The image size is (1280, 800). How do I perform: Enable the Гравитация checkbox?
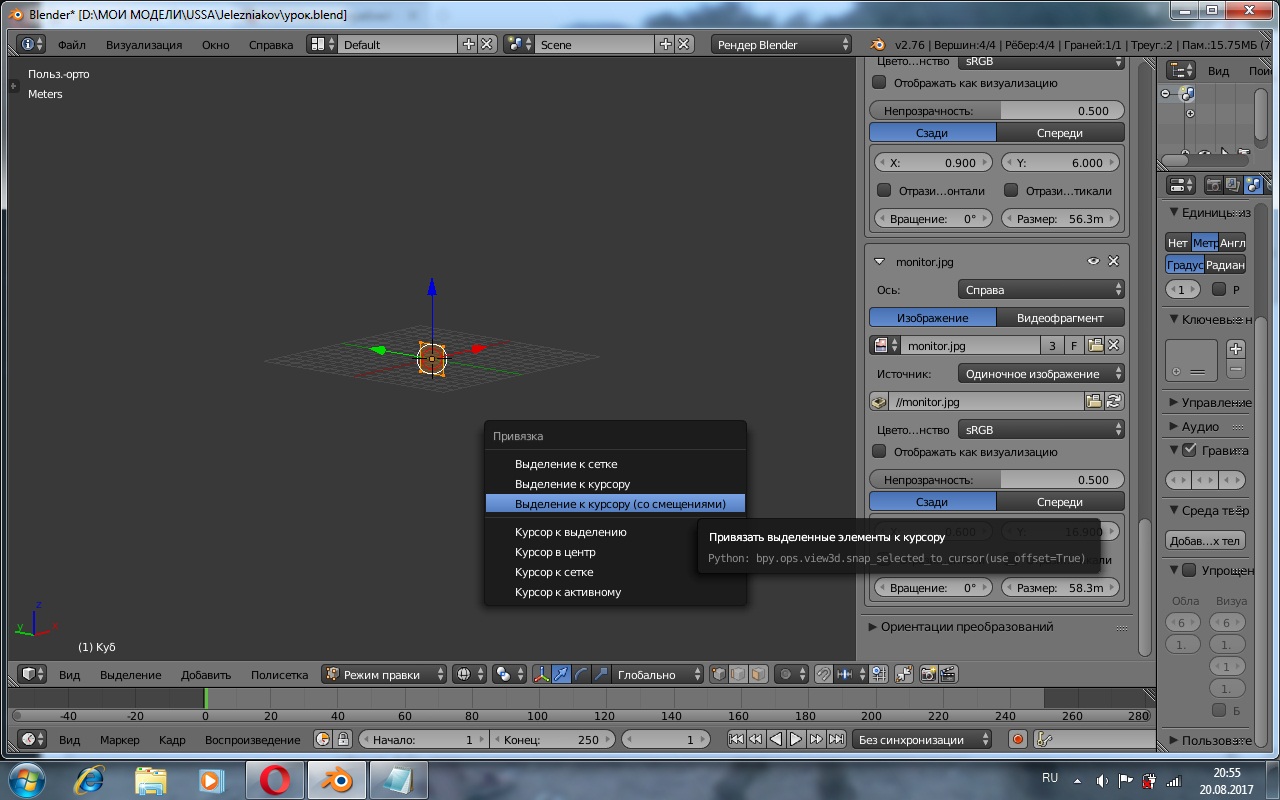point(1189,450)
